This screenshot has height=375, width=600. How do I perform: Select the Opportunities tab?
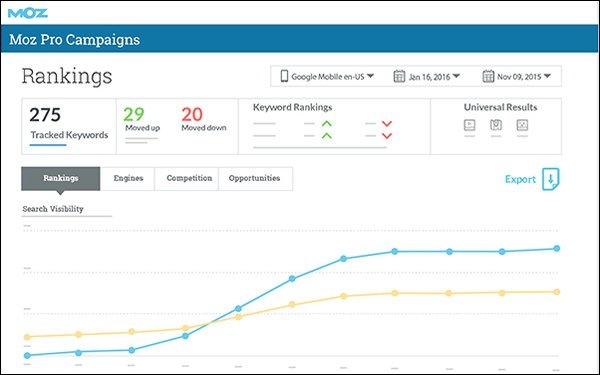[x=254, y=178]
